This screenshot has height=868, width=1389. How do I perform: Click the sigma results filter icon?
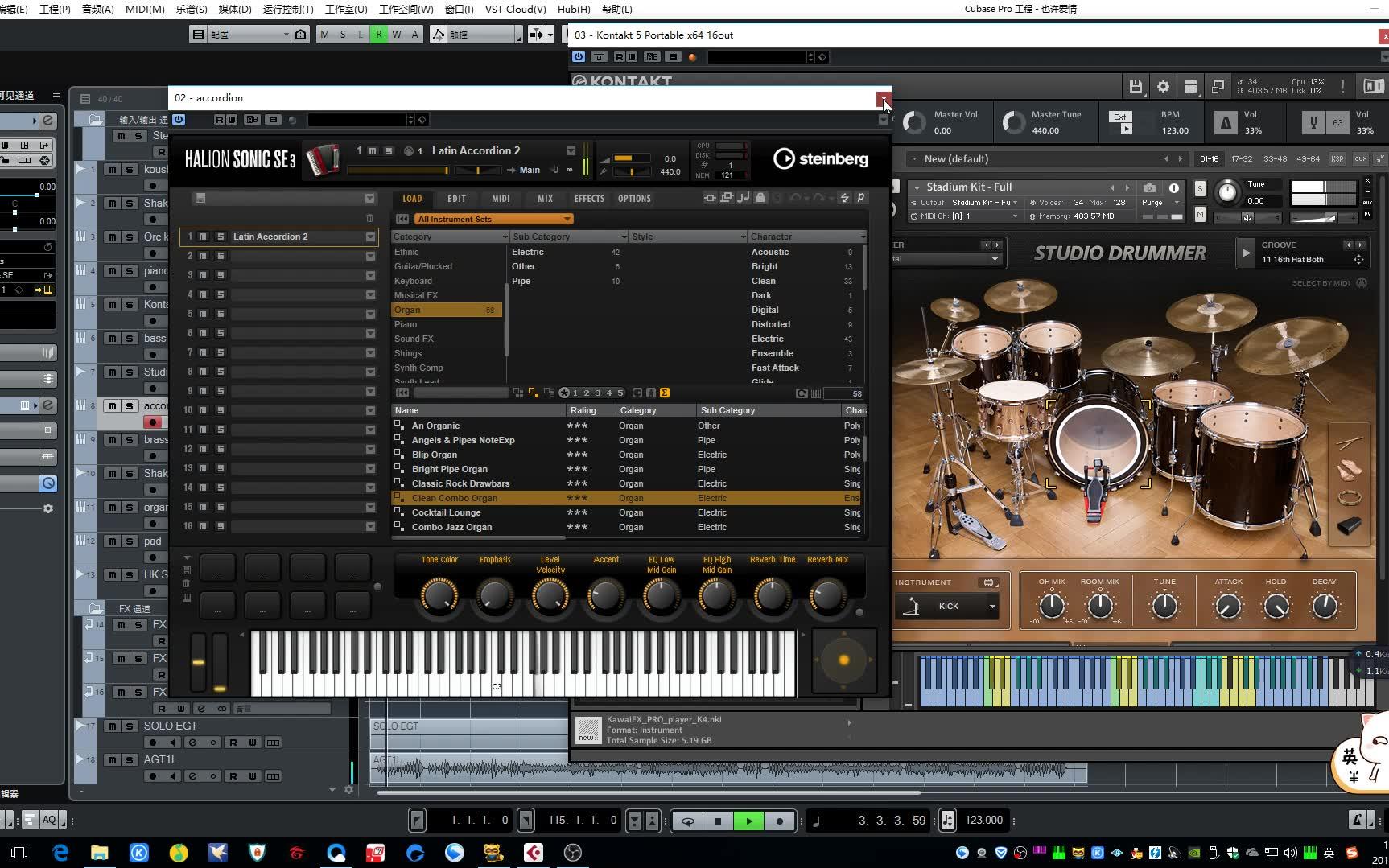click(665, 393)
